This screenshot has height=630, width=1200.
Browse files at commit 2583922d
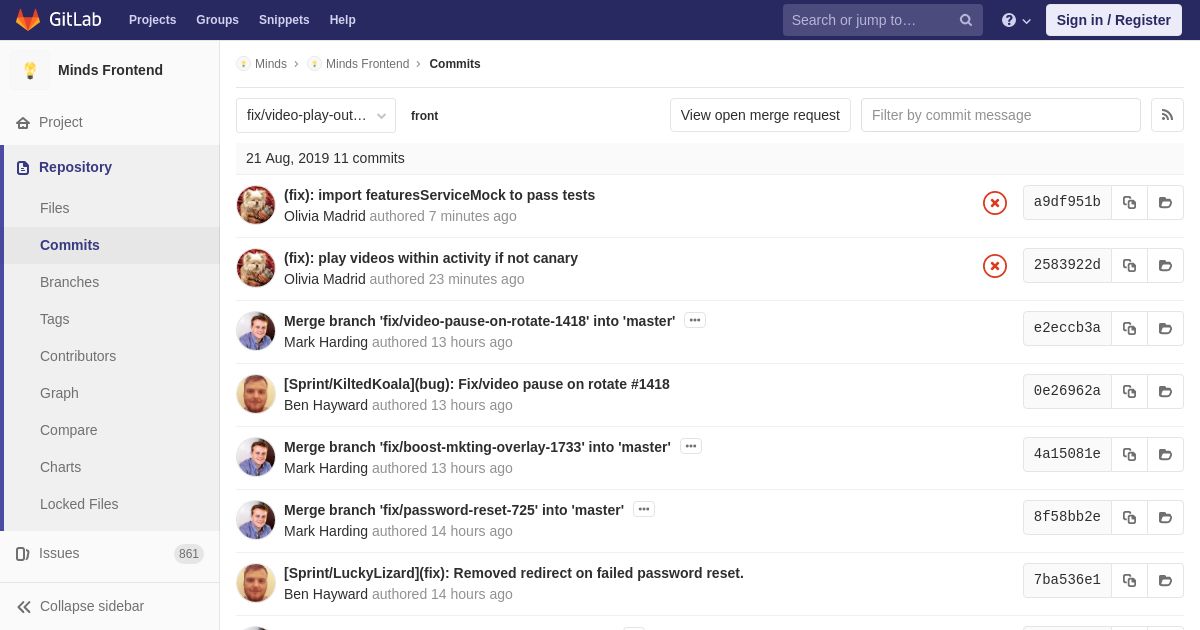click(1165, 265)
